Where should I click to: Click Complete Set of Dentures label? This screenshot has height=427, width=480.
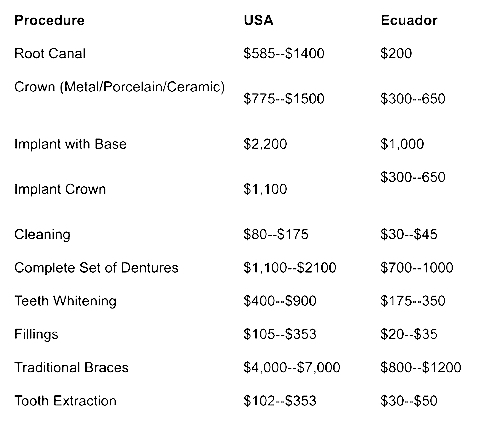(96, 268)
